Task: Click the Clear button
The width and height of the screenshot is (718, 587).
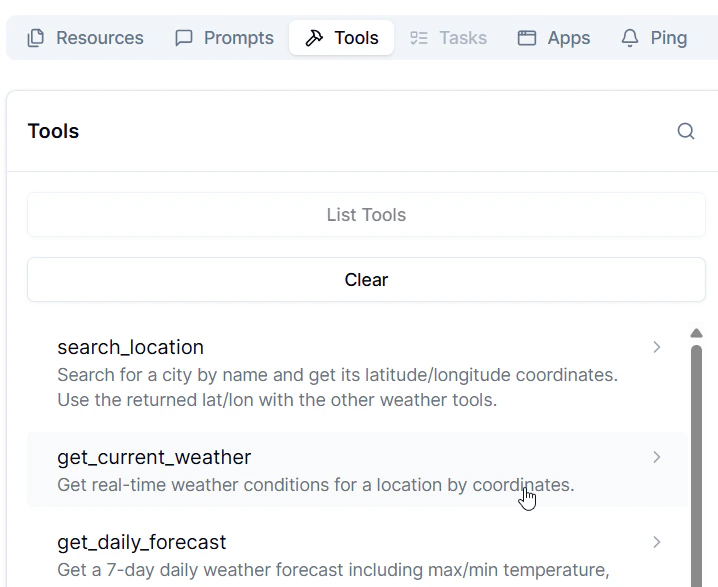Action: [366, 280]
